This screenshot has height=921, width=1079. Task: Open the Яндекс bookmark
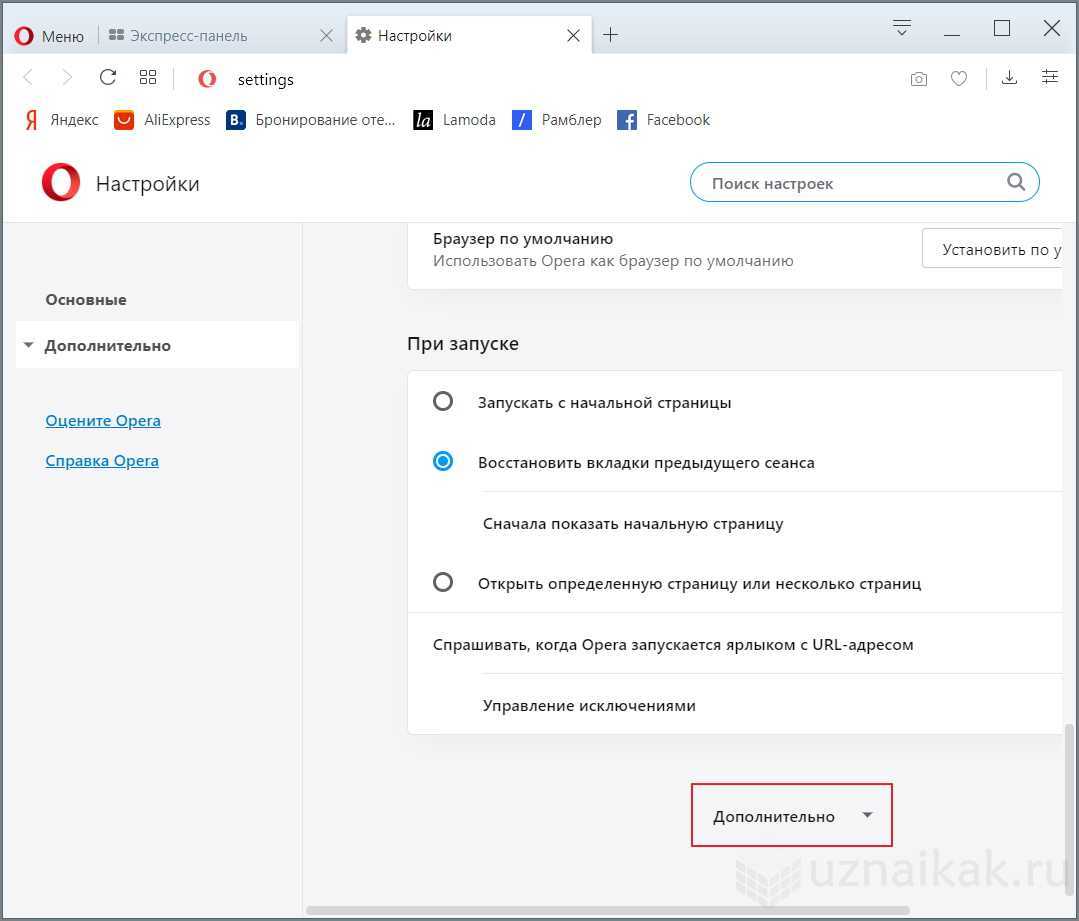[x=62, y=120]
